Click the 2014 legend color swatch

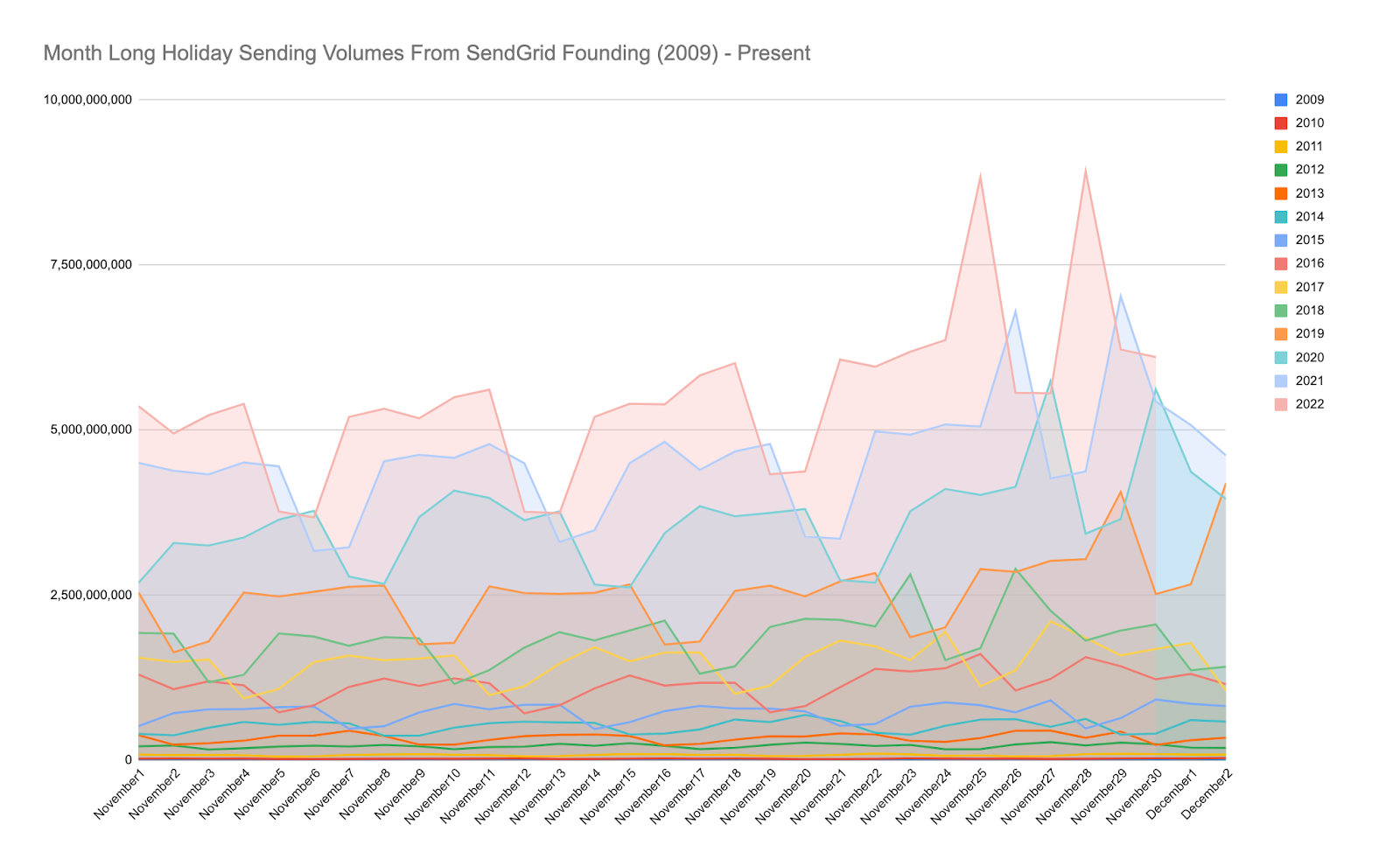point(1281,217)
